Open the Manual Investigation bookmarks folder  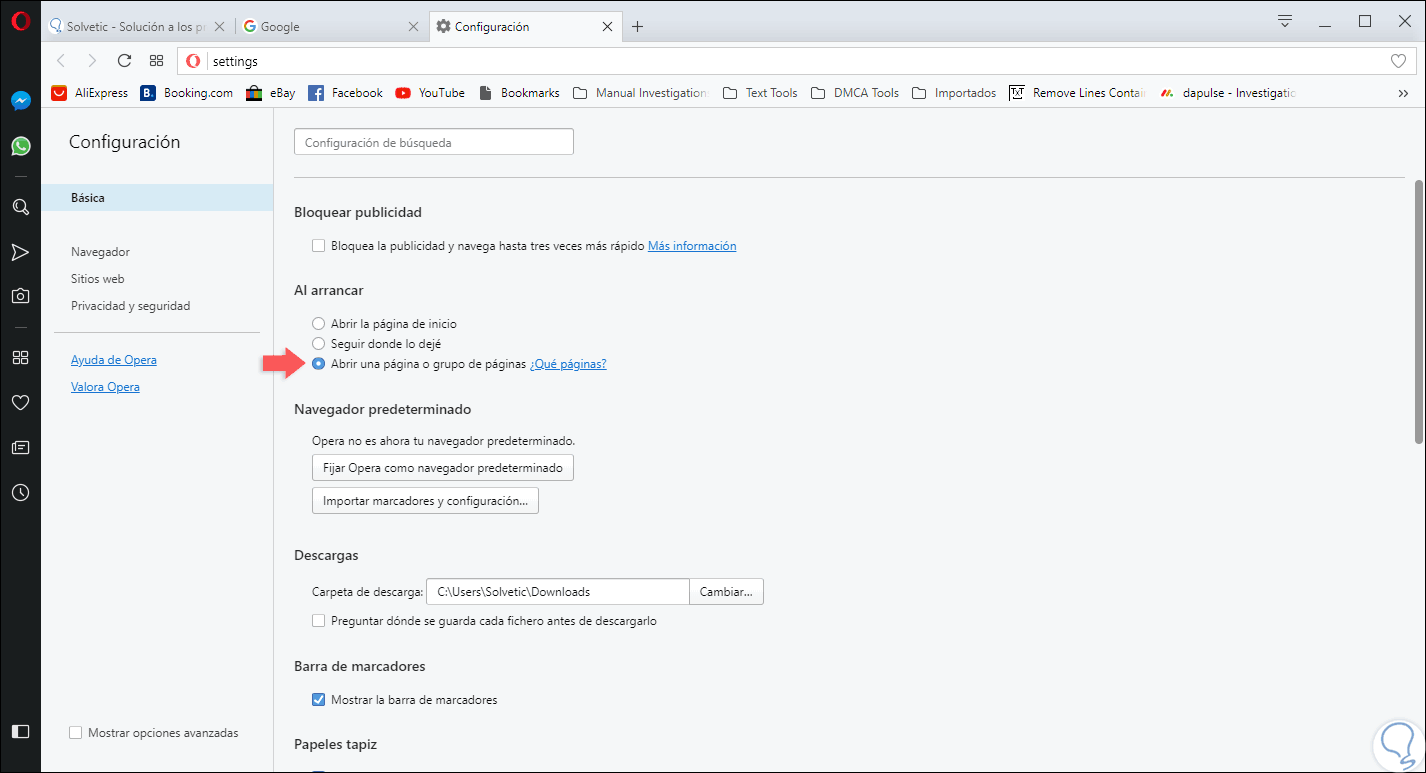click(641, 93)
